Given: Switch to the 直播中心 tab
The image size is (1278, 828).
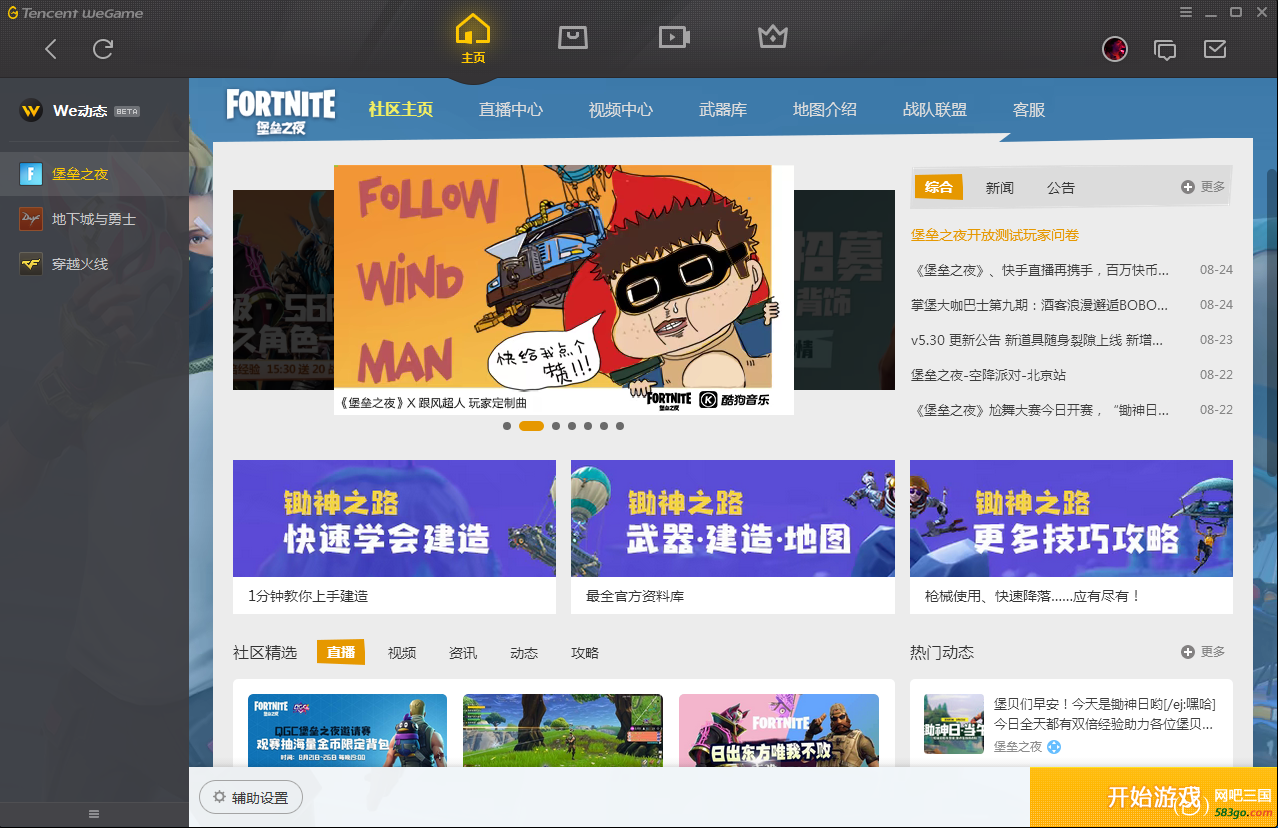Looking at the screenshot, I should click(x=511, y=109).
